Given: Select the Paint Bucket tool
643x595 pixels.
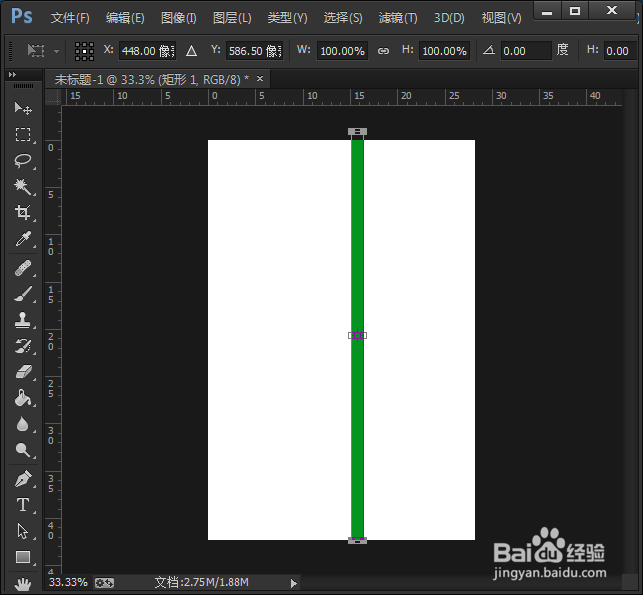Looking at the screenshot, I should click(23, 398).
